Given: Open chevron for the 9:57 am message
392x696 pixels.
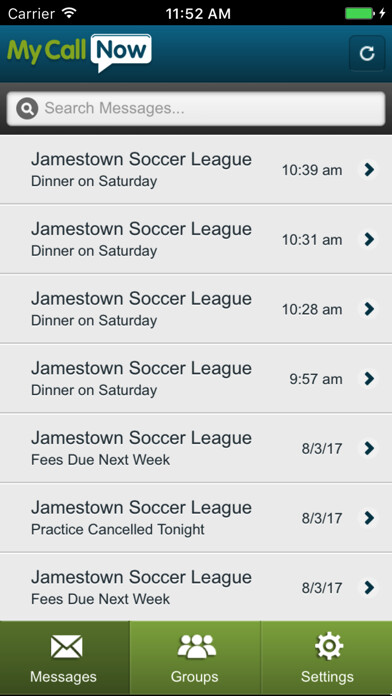Looking at the screenshot, I should (x=369, y=379).
